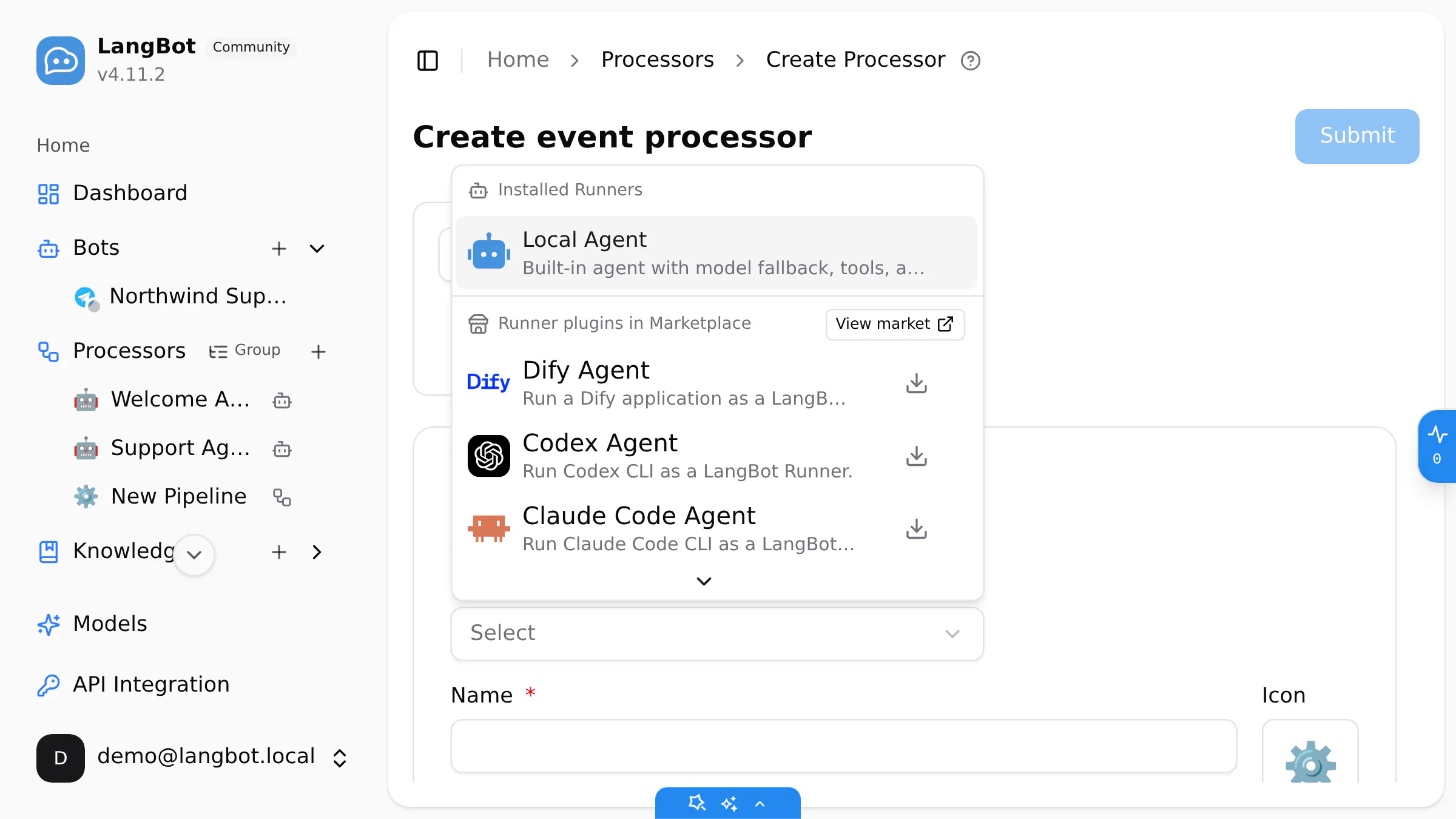The image size is (1456, 819).
Task: Focus the Name input field
Action: coord(843,746)
